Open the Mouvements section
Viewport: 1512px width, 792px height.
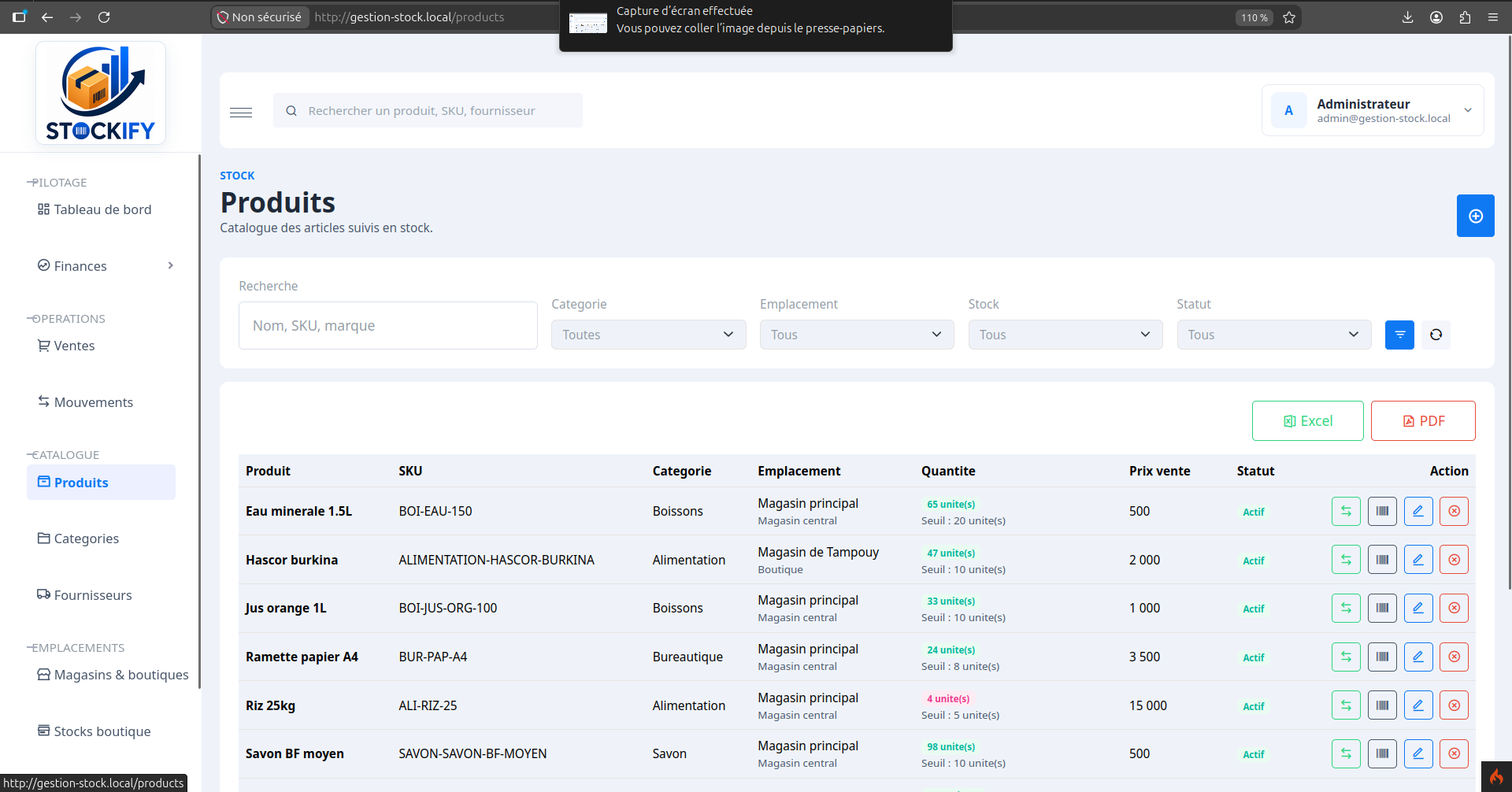(86, 402)
